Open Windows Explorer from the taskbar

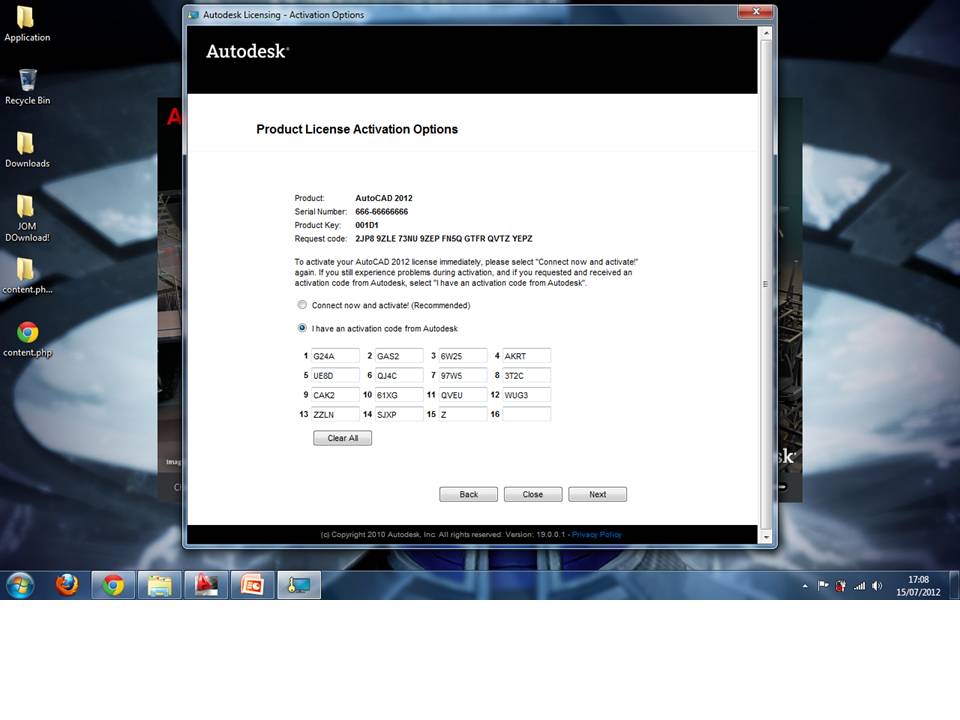(x=160, y=585)
